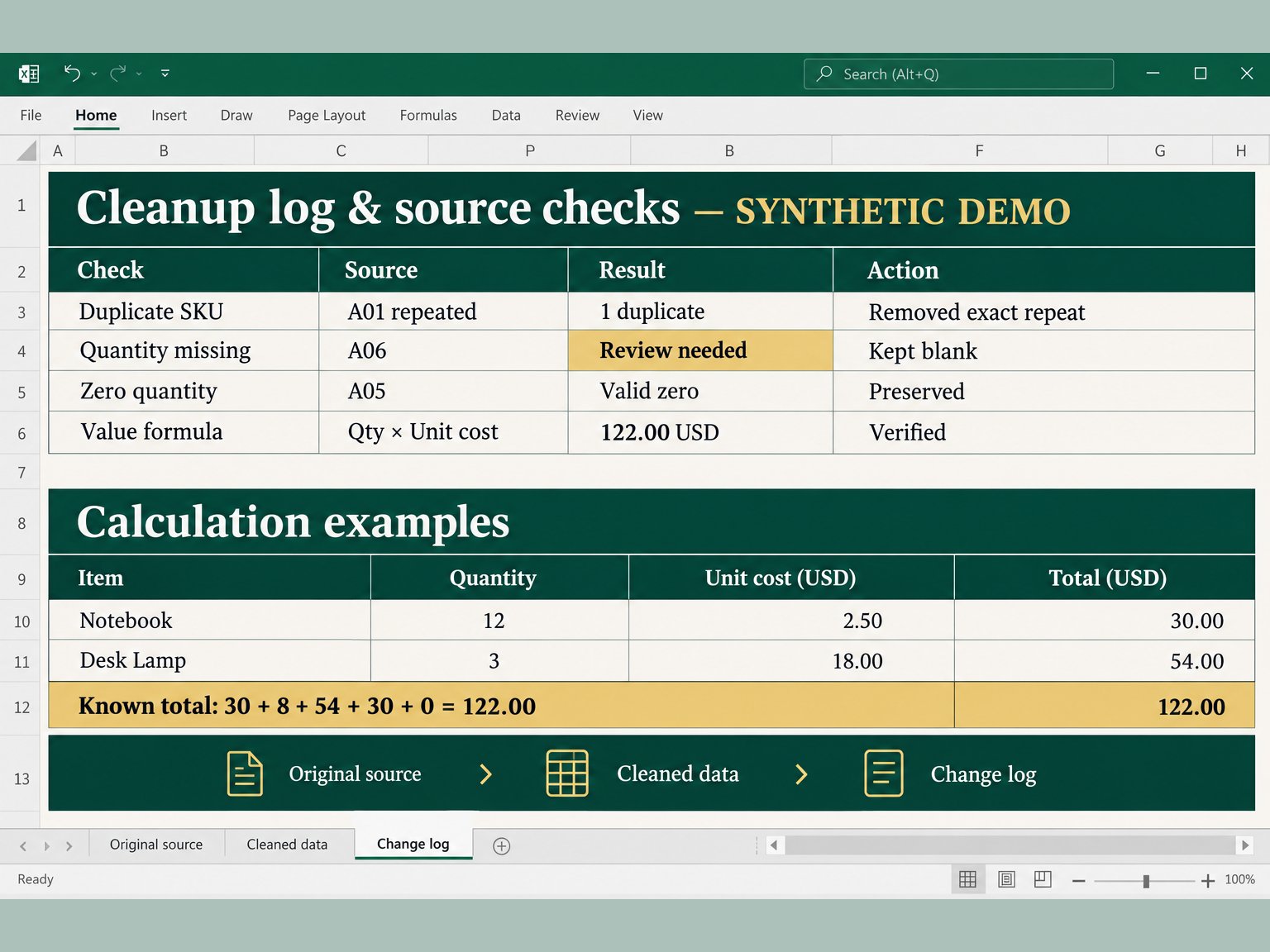Open the redo history dropdown arrow
1270x952 pixels.
pos(139,74)
